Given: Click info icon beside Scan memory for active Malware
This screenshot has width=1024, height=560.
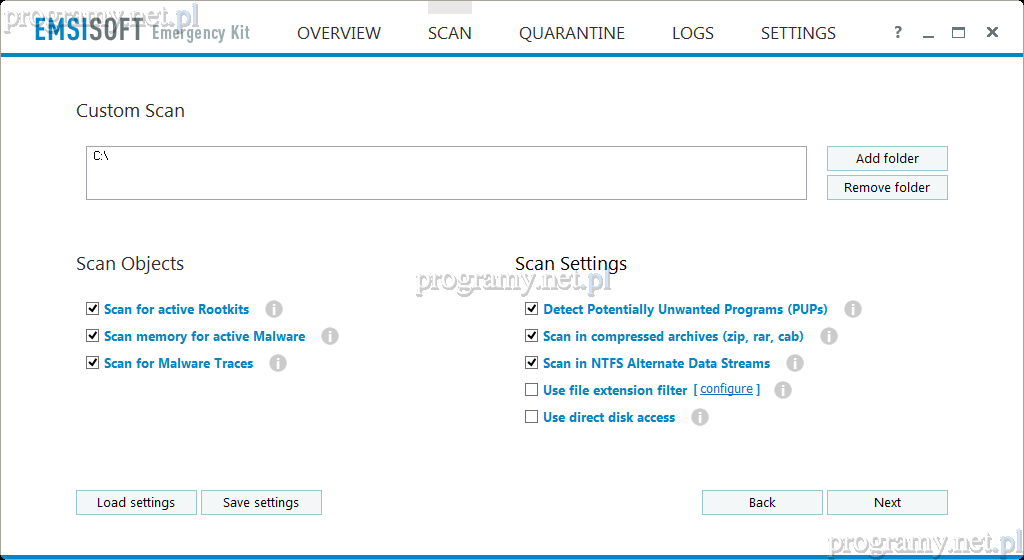Looking at the screenshot, I should coord(330,336).
